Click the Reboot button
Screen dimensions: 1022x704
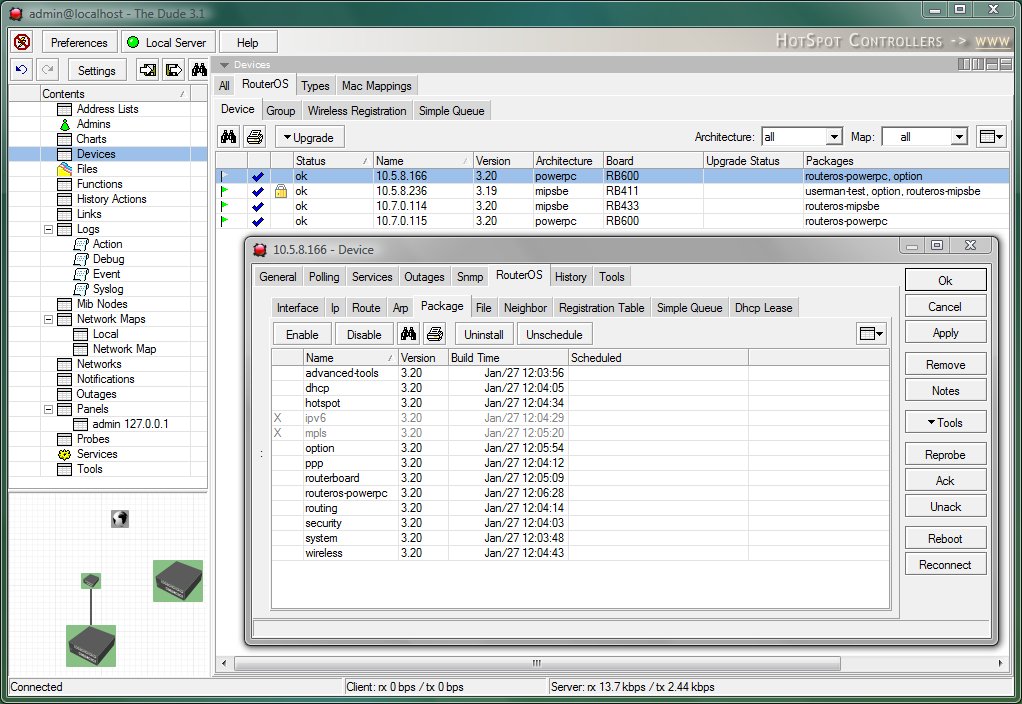tap(945, 538)
